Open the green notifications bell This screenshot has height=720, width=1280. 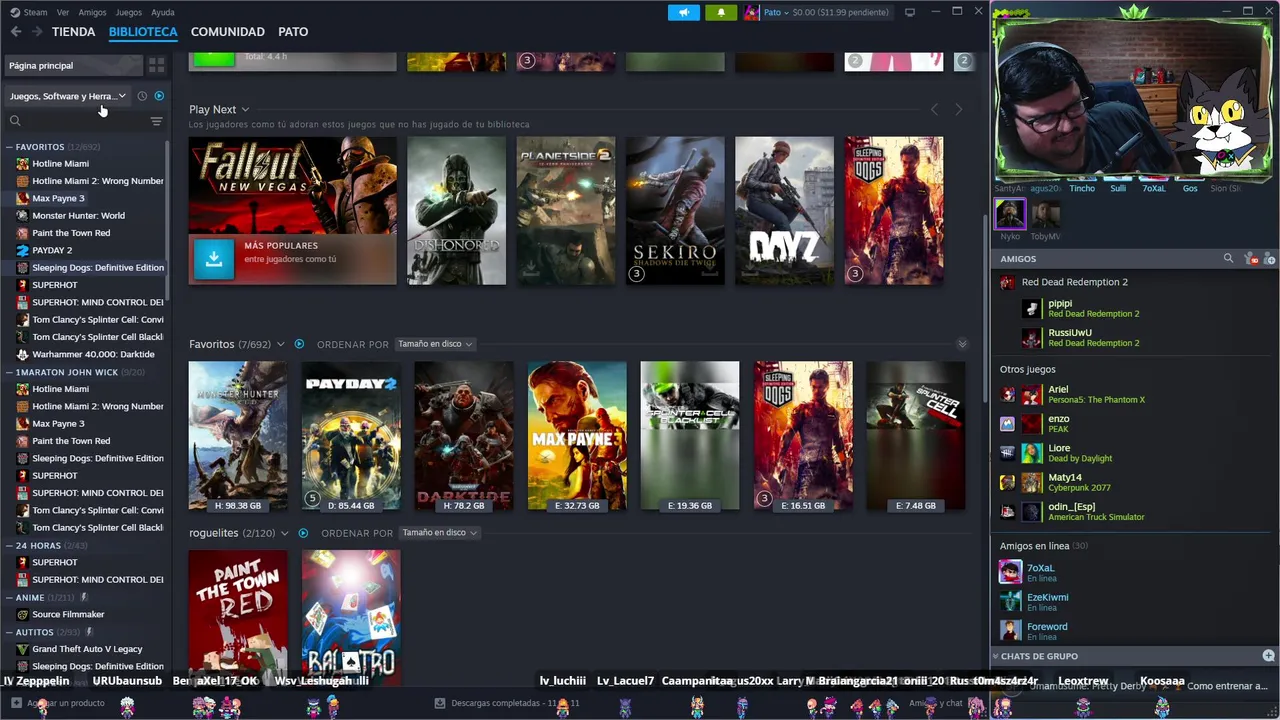point(721,12)
